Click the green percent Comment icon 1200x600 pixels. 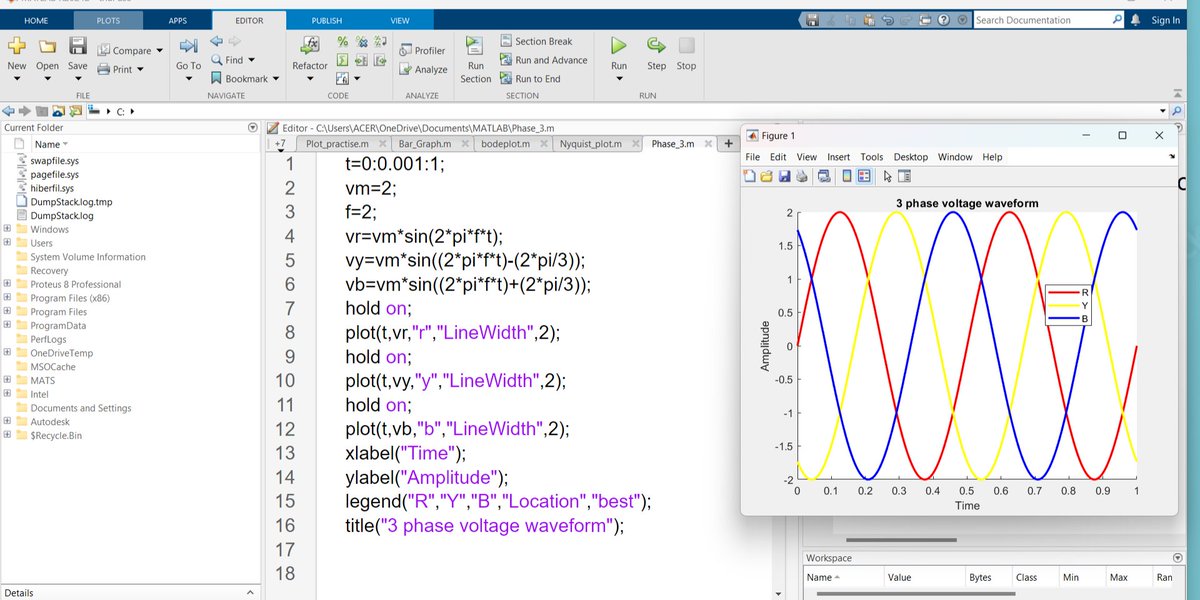click(343, 42)
